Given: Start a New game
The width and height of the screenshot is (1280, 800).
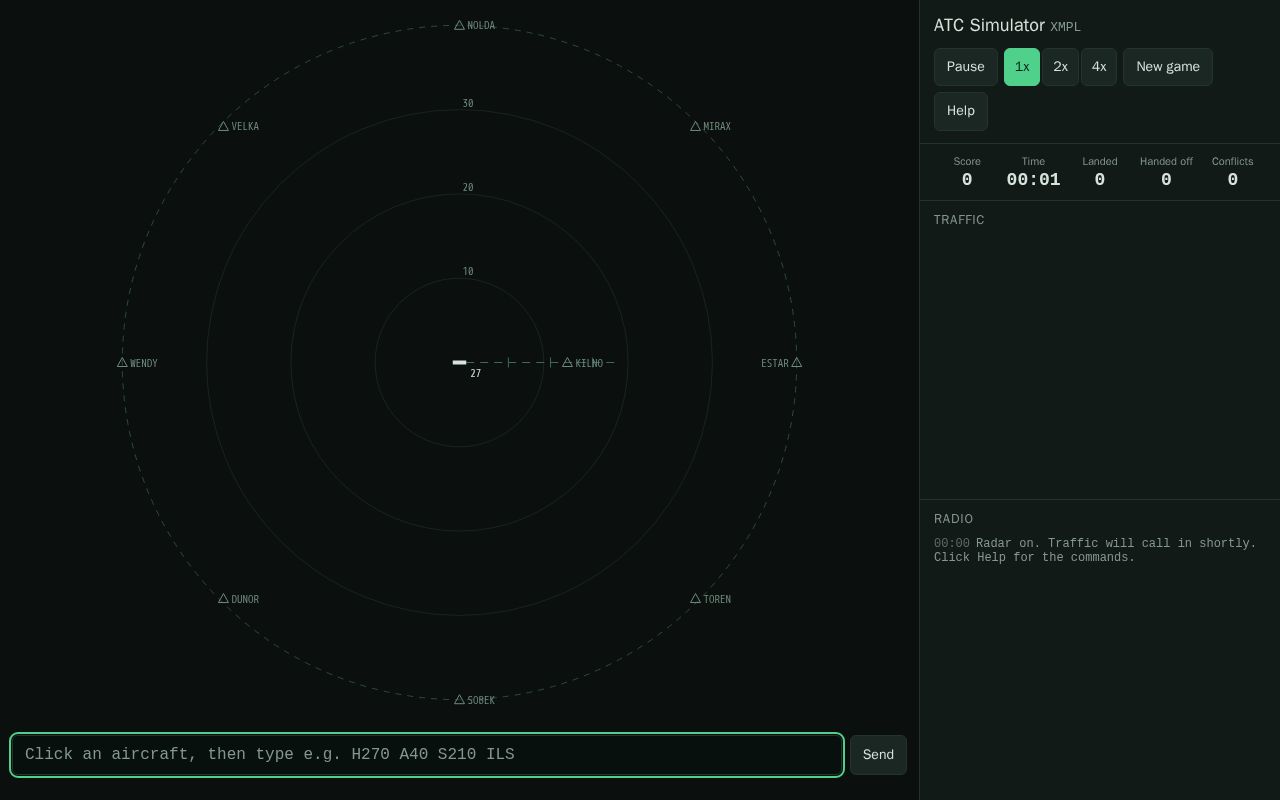Looking at the screenshot, I should point(1168,67).
